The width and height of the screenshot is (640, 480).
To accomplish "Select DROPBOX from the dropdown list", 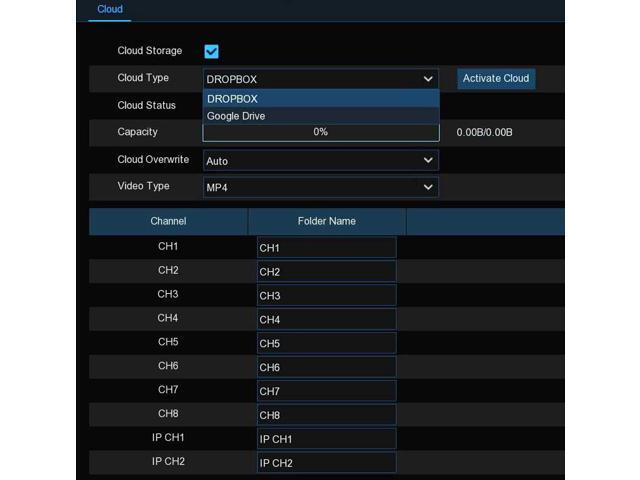I will pyautogui.click(x=320, y=99).
